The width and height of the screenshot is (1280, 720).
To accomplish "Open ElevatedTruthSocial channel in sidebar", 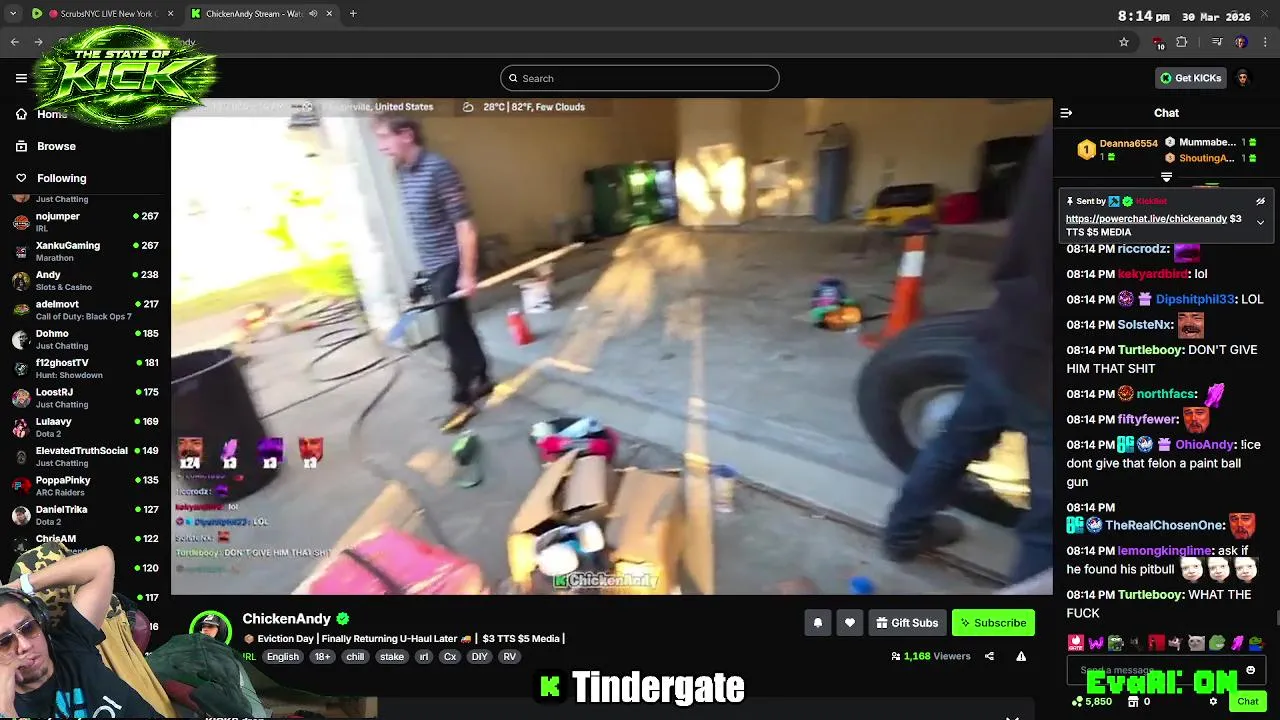I will point(86,456).
